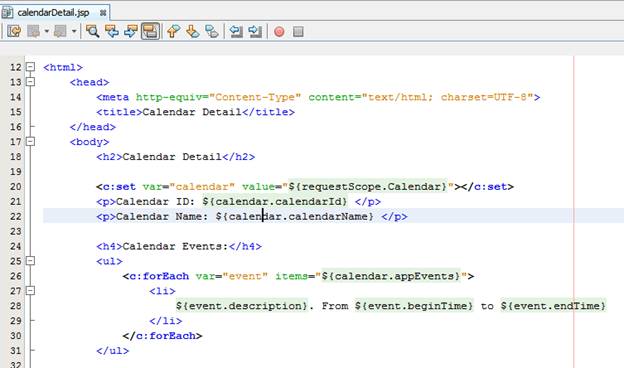
Task: Click the navigate Back toolbar icon
Action: (34, 31)
